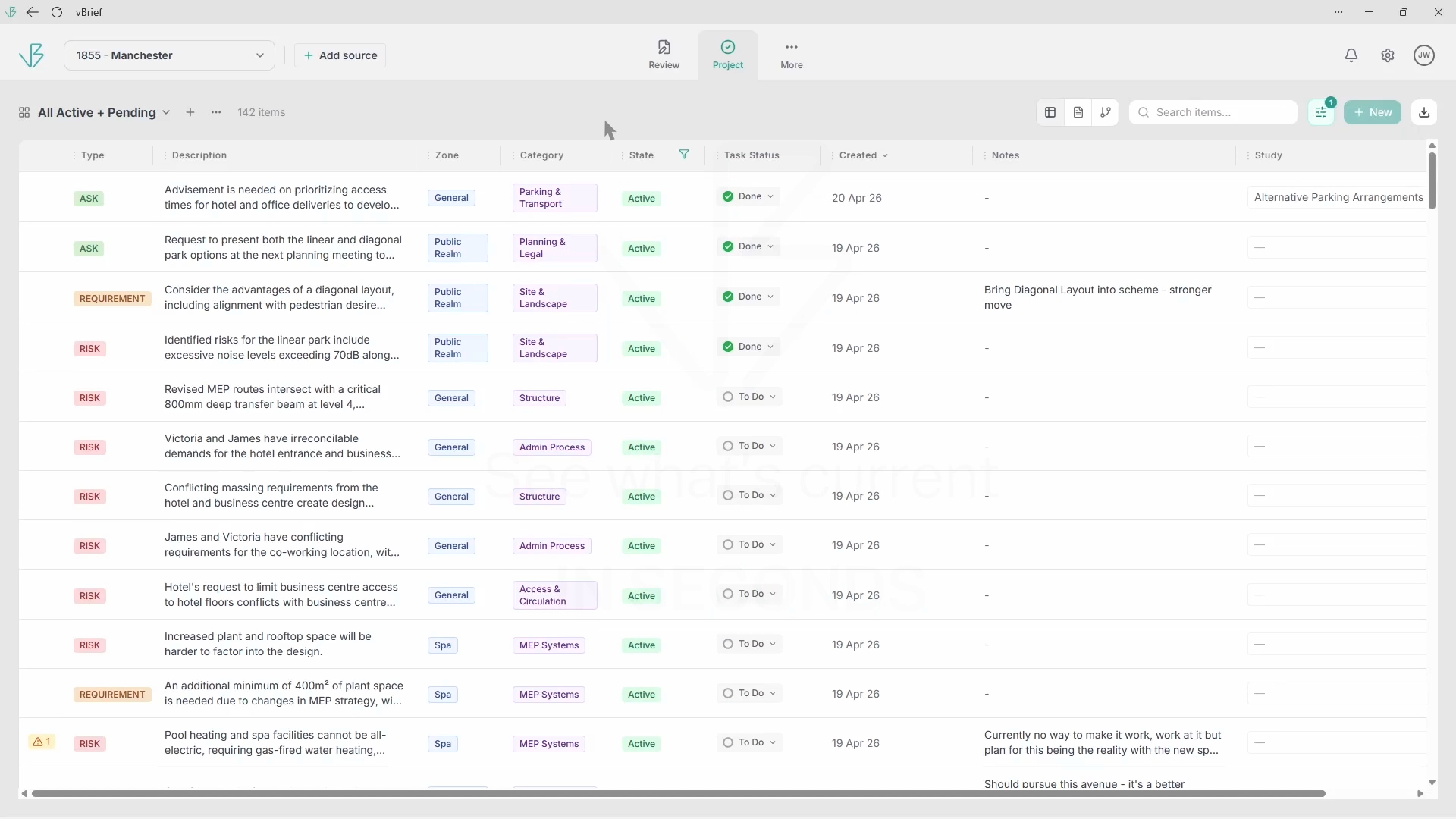Open the JW user avatar menu
Viewport: 1456px width, 819px height.
tap(1423, 55)
